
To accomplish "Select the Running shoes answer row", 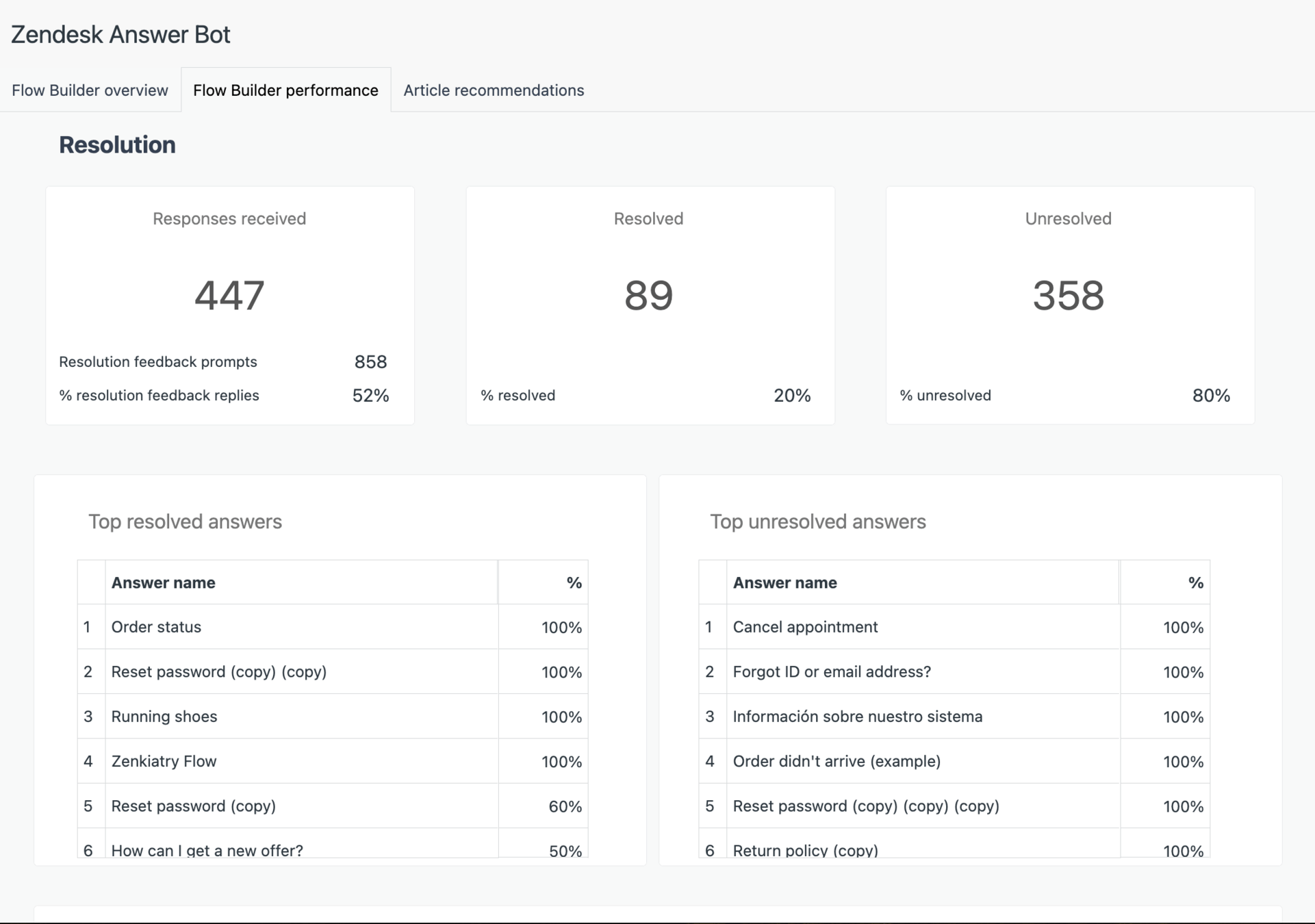I will [x=164, y=717].
